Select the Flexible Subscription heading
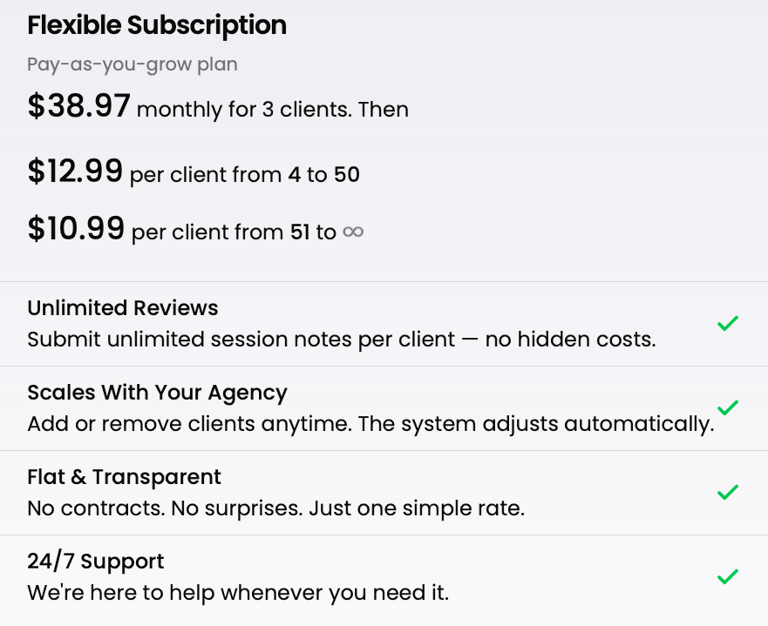This screenshot has height=626, width=768. pyautogui.click(x=157, y=25)
